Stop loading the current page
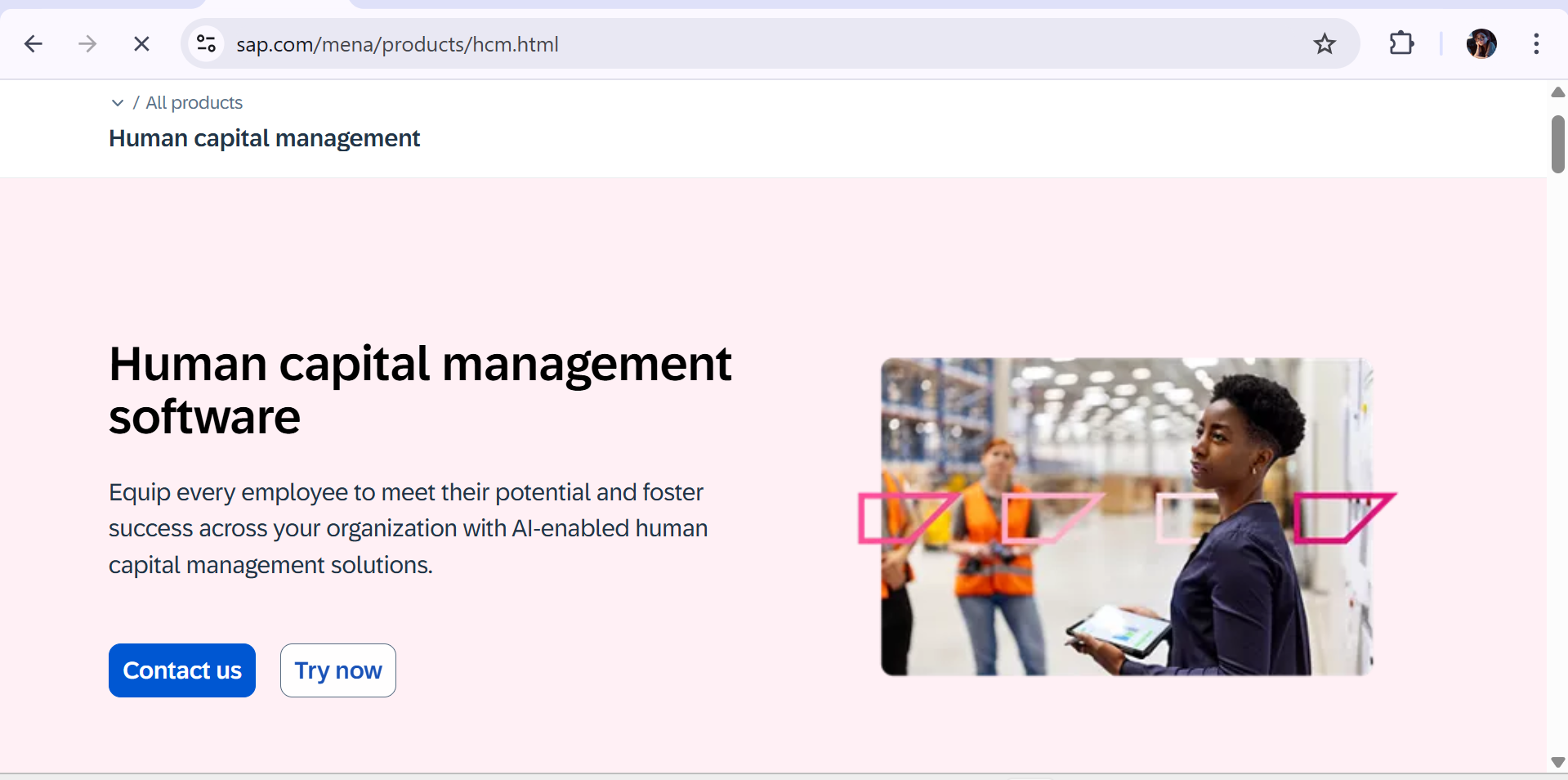Viewport: 1568px width, 780px height. click(x=141, y=44)
